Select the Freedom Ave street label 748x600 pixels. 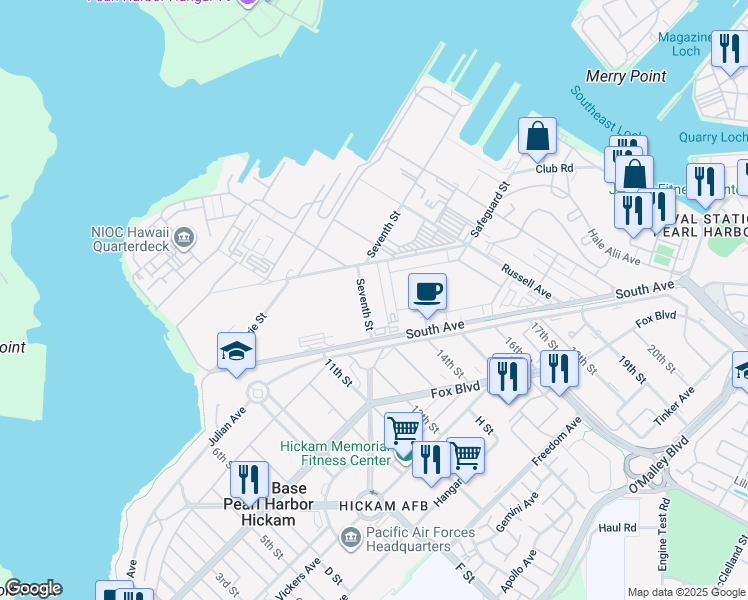556,442
